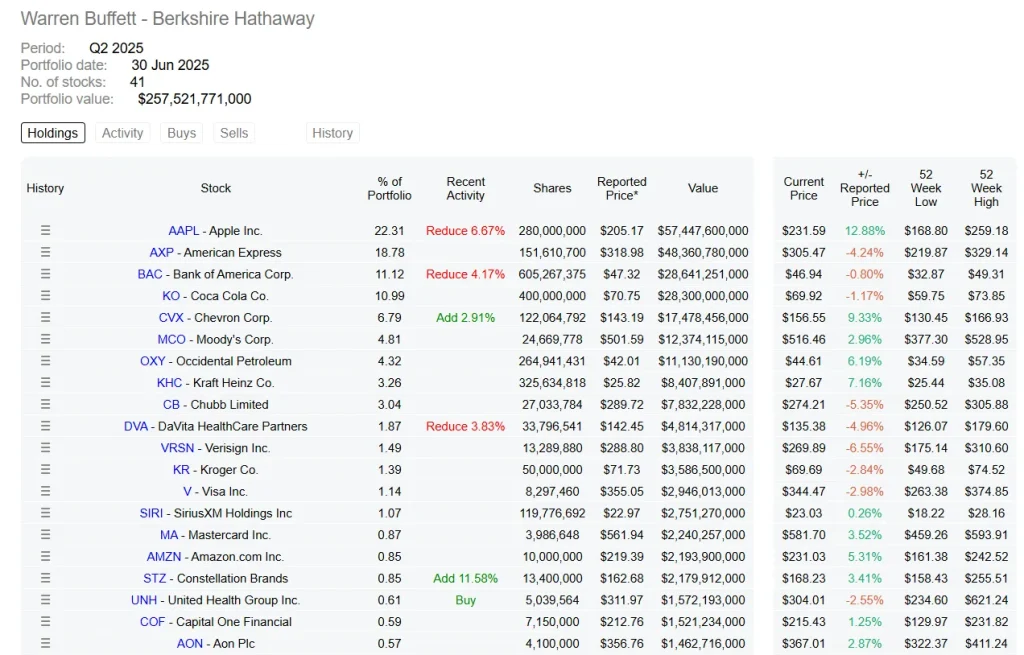Open history icon for Constellation Brands row

[45, 578]
